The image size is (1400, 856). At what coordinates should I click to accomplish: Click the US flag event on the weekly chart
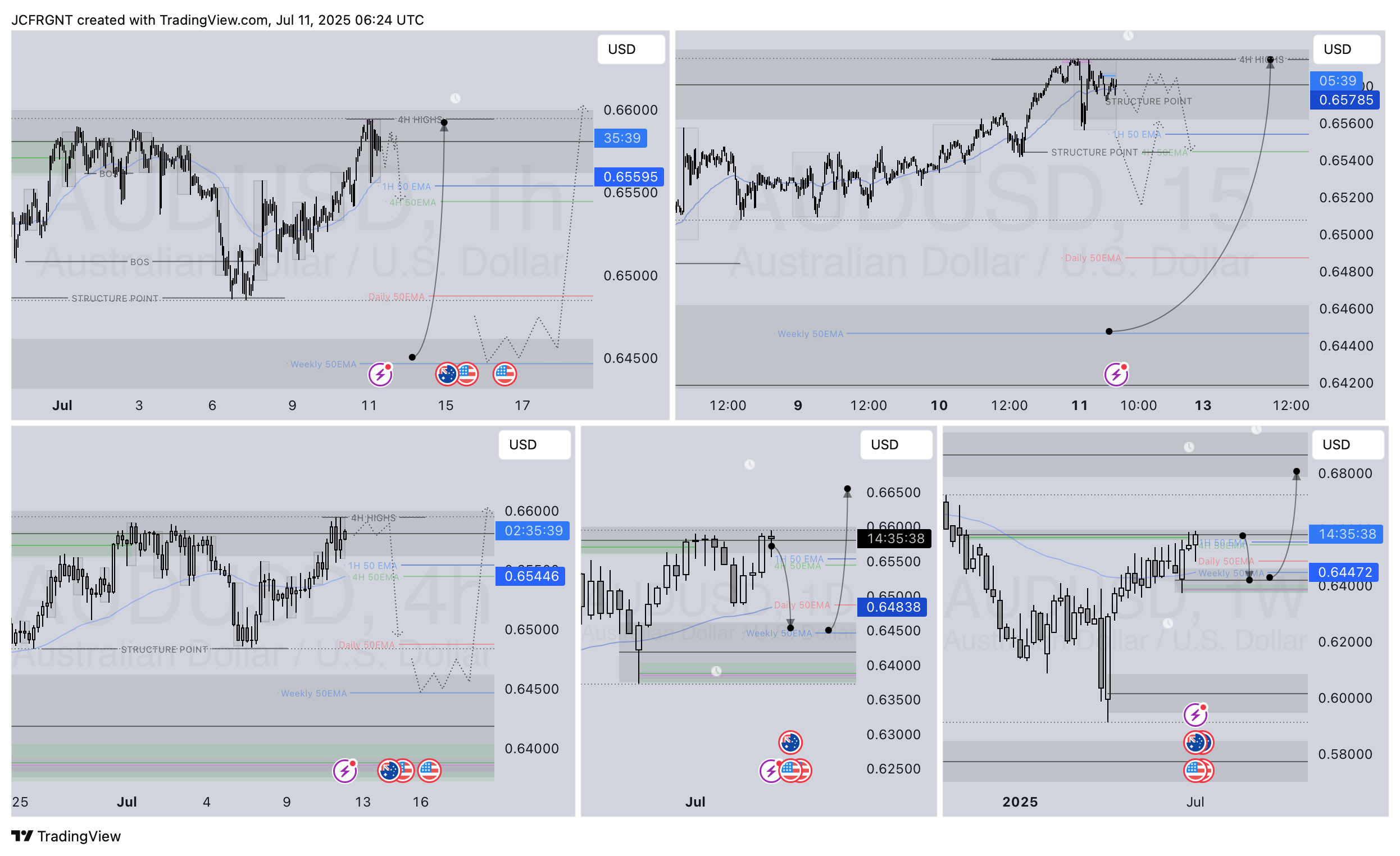(1196, 771)
